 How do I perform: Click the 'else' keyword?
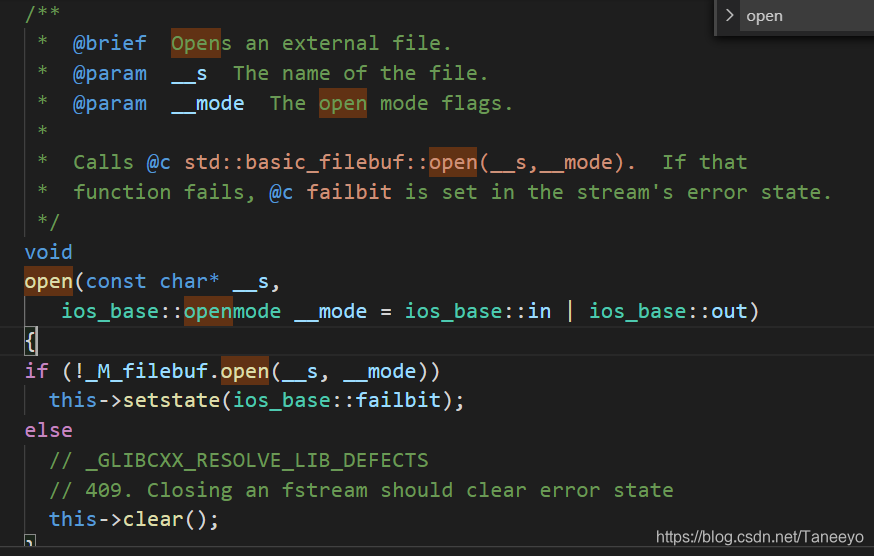[x=48, y=431]
